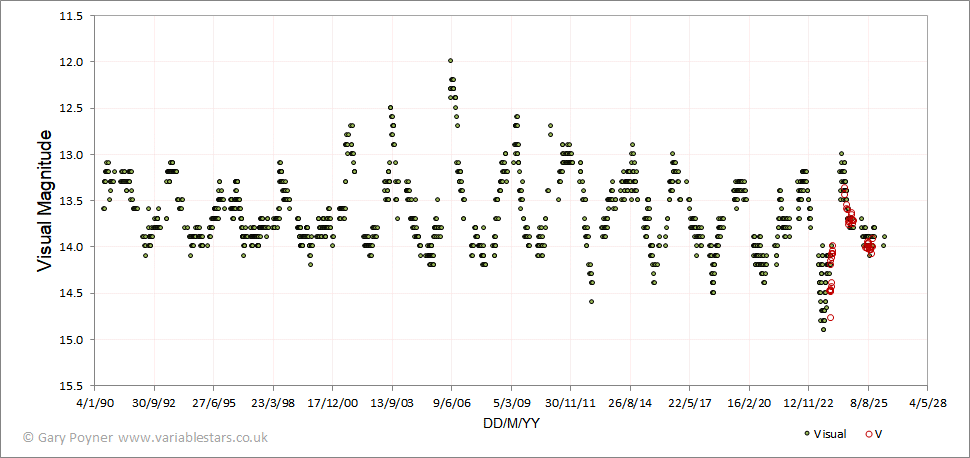Click the 'Visual Magnitude' axis title
Viewport: 970px width, 458px height.
coord(44,201)
